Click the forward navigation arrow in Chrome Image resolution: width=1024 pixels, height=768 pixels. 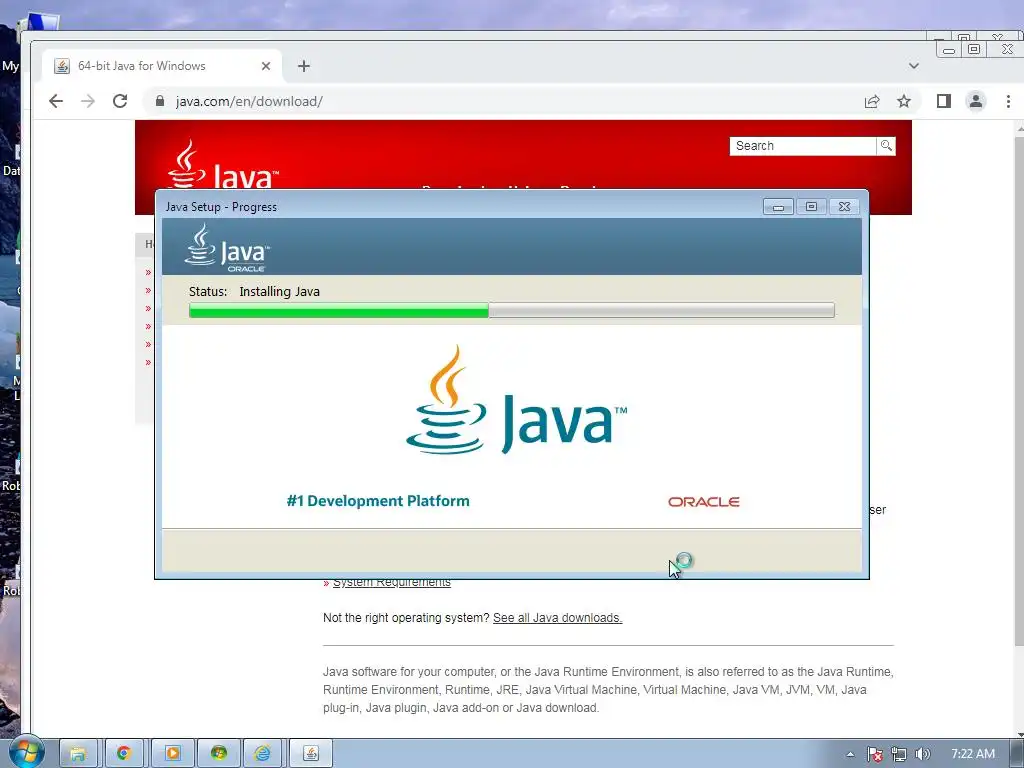click(88, 101)
